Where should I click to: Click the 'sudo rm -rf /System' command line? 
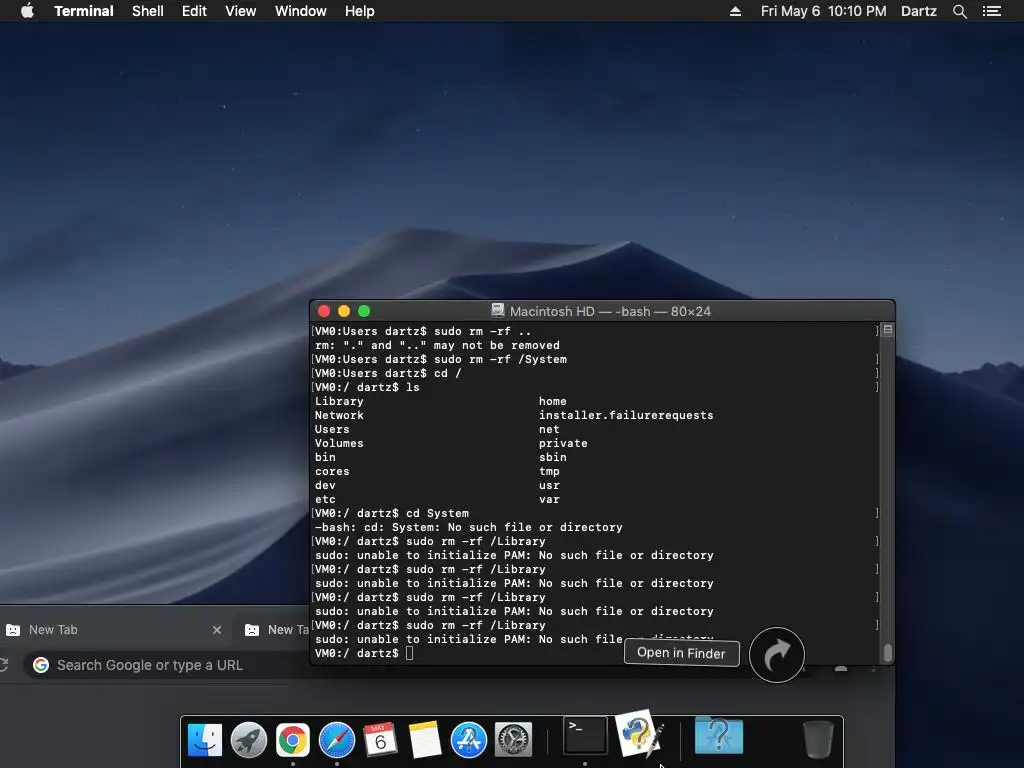click(441, 359)
